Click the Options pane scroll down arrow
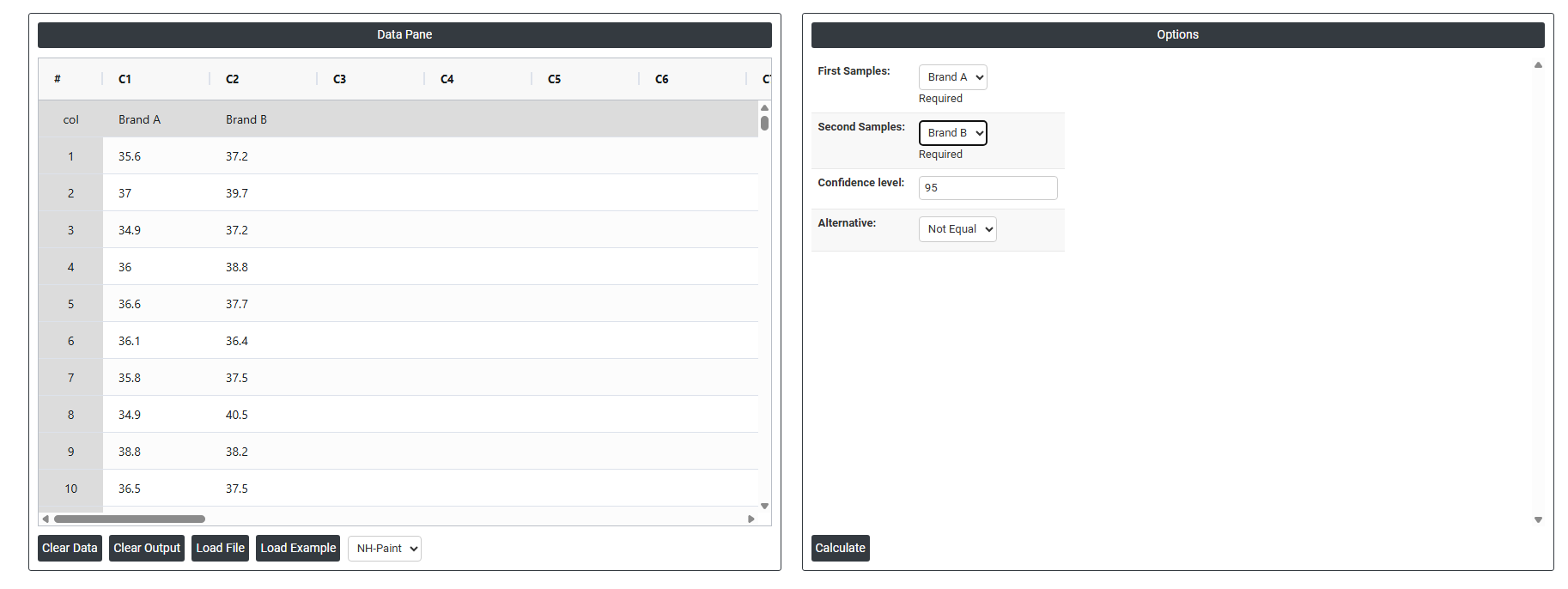 click(1538, 519)
